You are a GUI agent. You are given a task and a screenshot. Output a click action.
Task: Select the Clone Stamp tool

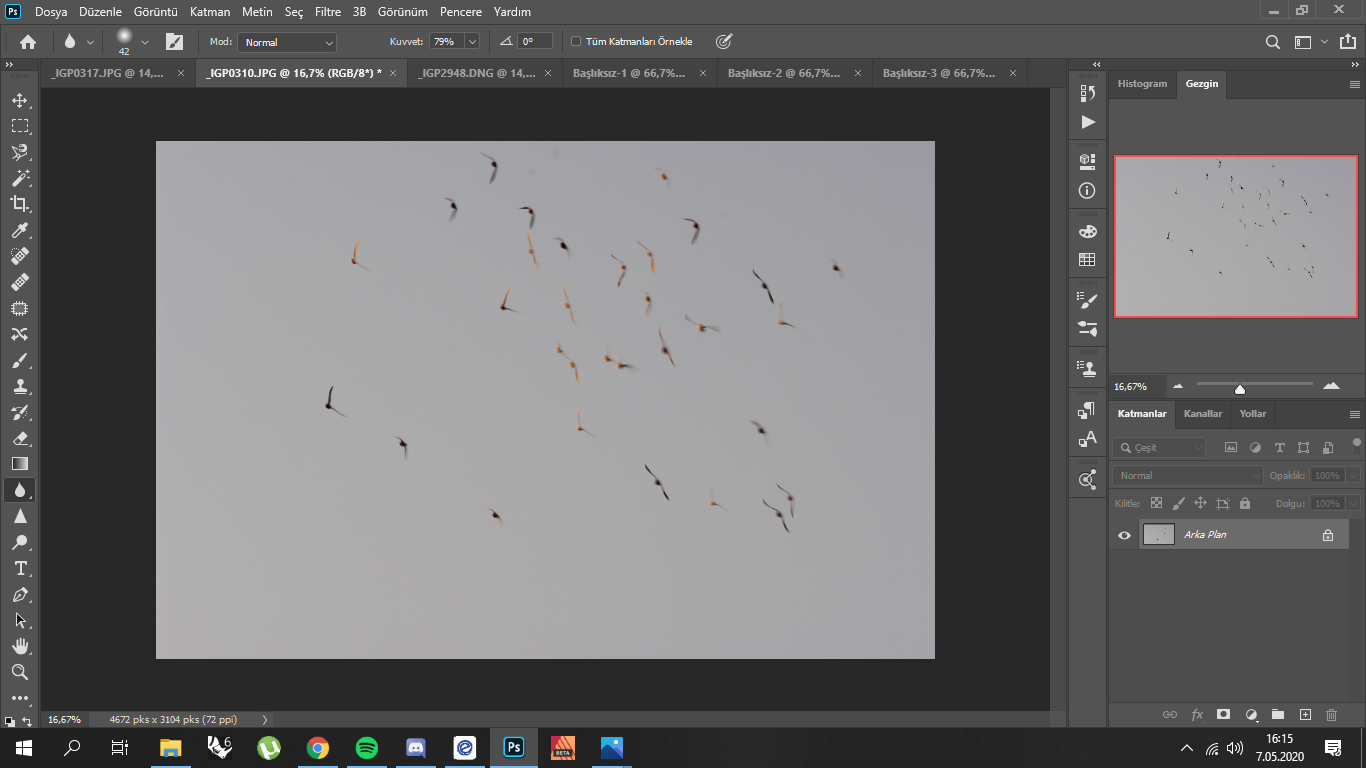(x=19, y=386)
